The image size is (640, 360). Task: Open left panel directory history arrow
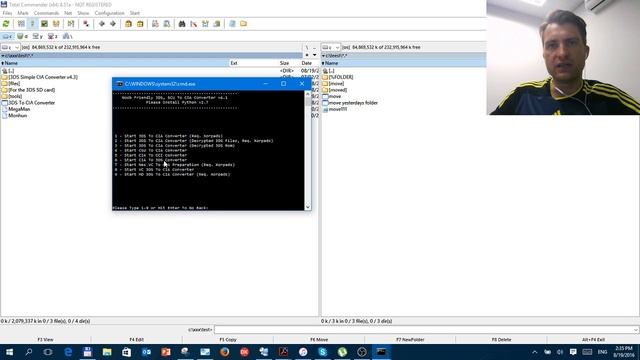click(x=314, y=55)
